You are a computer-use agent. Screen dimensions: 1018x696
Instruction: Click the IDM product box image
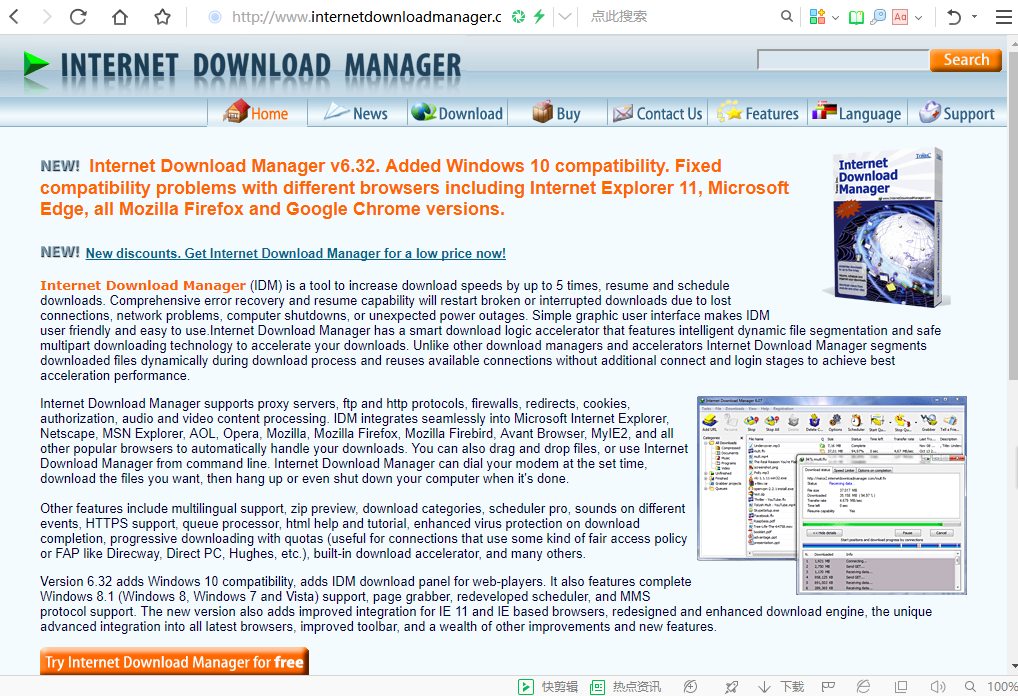[x=886, y=227]
